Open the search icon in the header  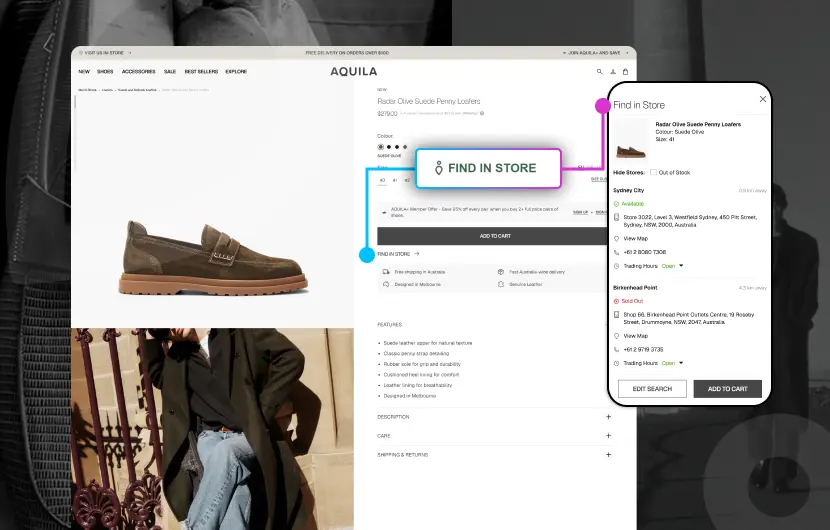tap(599, 71)
